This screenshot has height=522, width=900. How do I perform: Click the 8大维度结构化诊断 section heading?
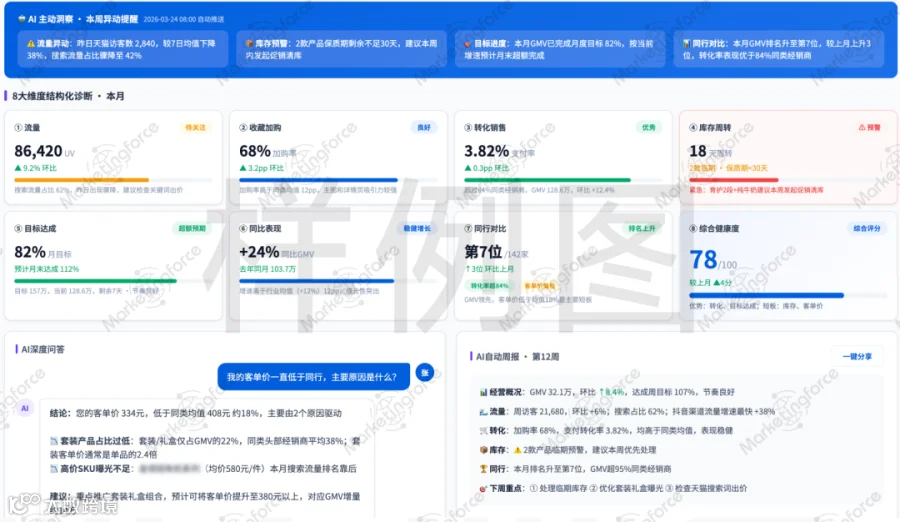click(68, 96)
